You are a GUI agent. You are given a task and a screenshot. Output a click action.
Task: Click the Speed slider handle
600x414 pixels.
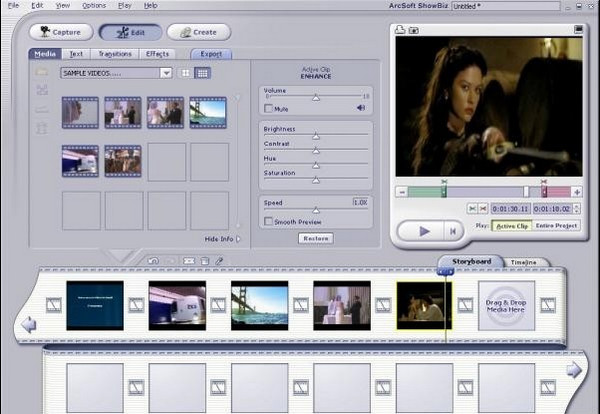[316, 210]
